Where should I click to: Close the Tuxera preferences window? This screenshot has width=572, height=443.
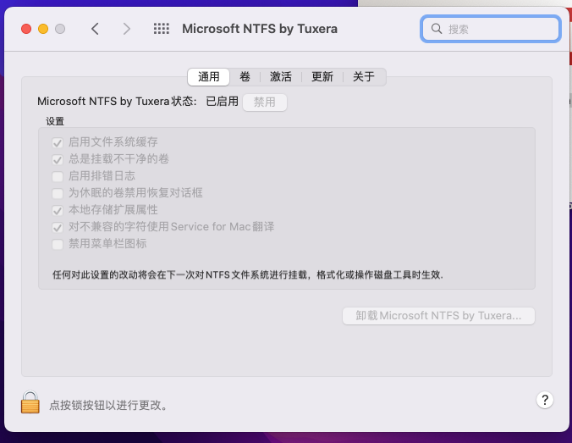pyautogui.click(x=26, y=29)
